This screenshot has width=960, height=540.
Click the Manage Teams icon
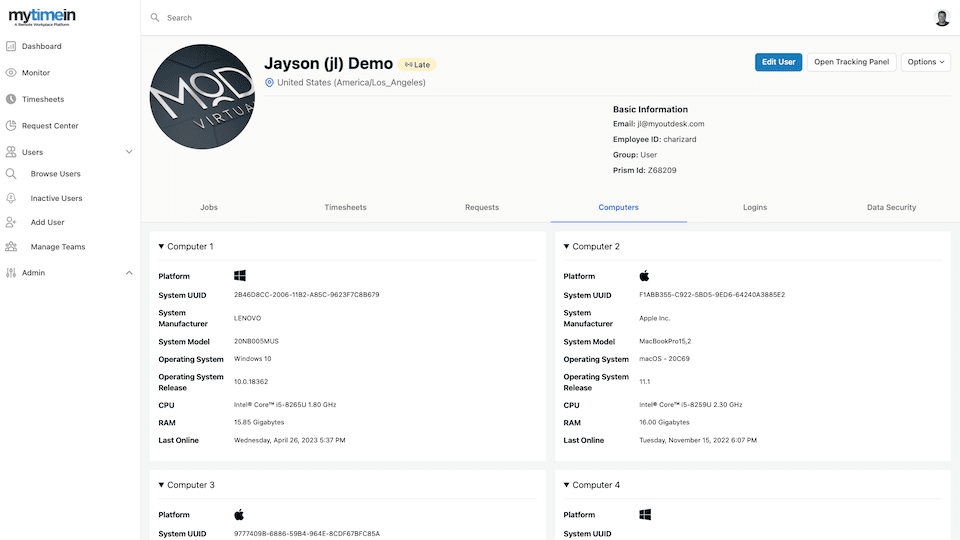point(11,247)
